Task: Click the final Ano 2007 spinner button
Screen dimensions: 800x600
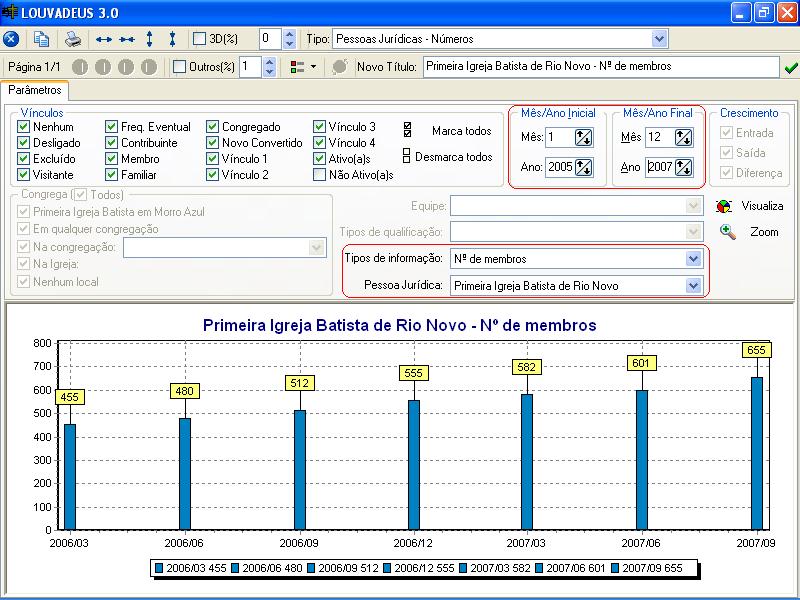Action: [x=683, y=167]
